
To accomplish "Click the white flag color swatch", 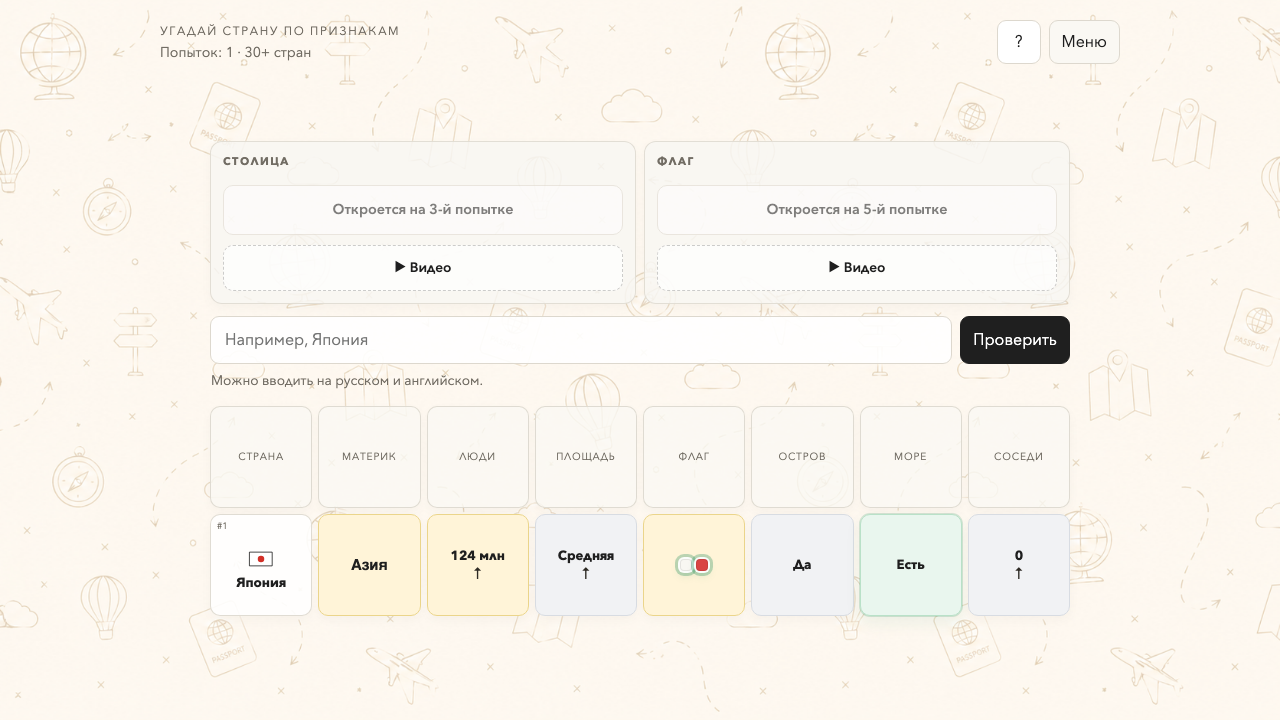I will 685,565.
